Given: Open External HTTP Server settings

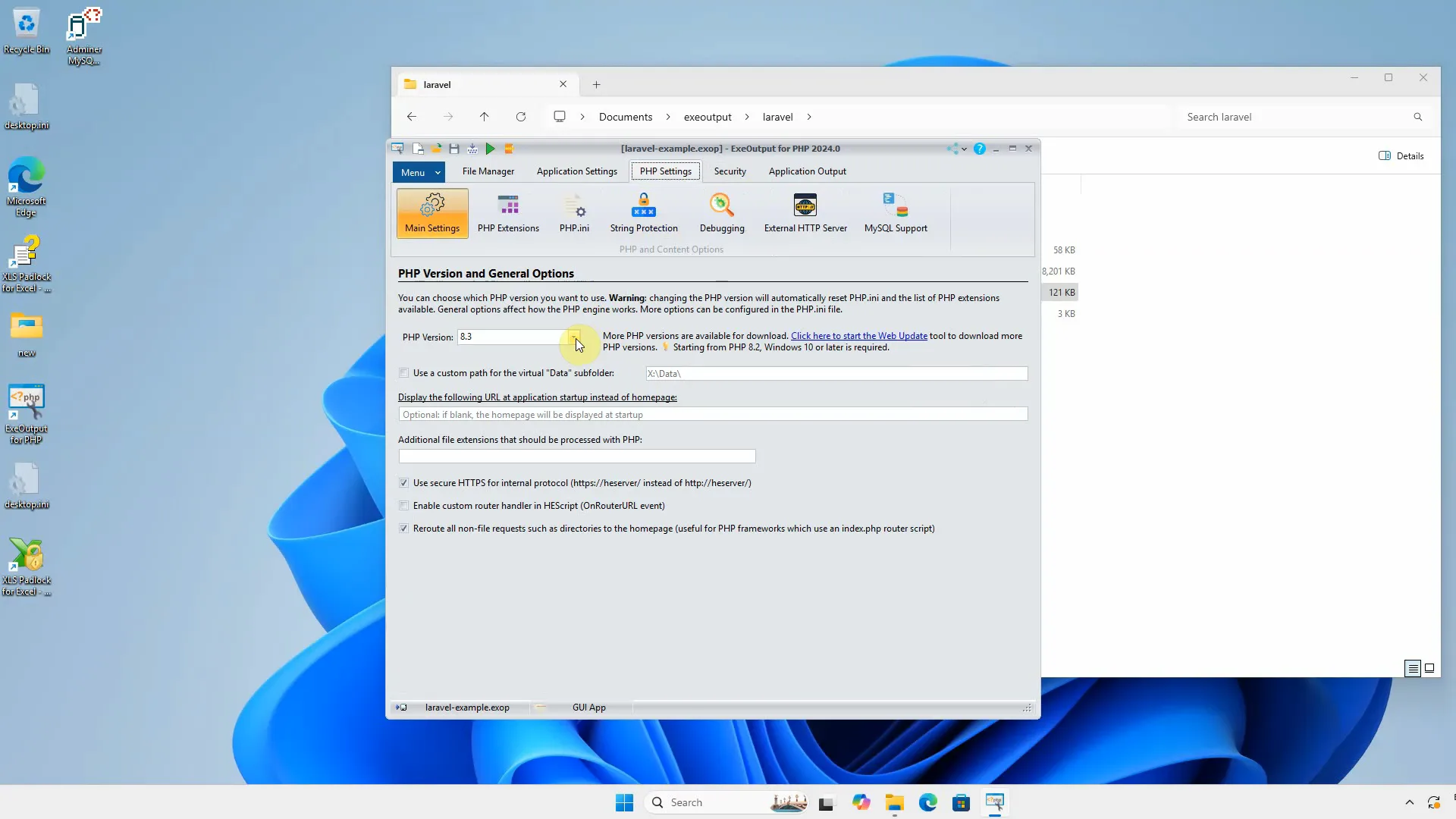Looking at the screenshot, I should [805, 213].
